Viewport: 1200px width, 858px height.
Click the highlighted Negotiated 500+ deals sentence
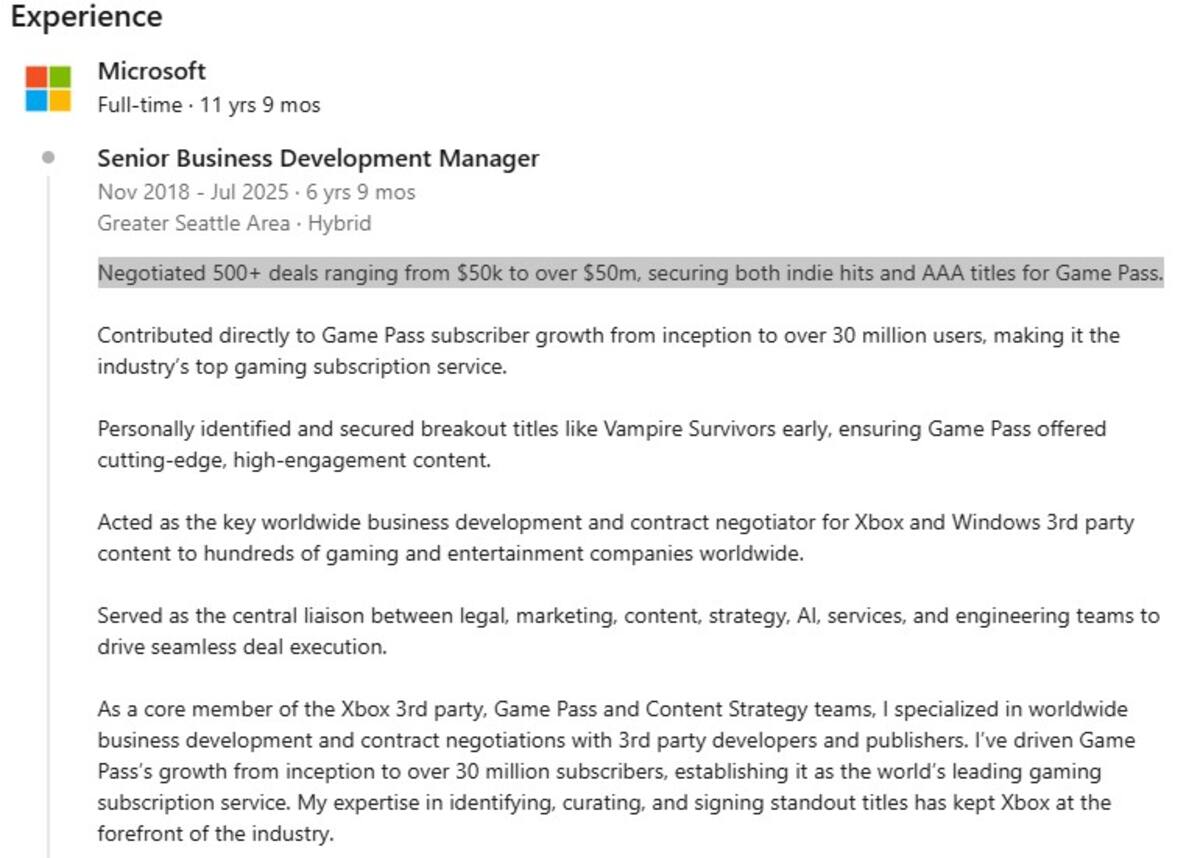click(x=630, y=273)
